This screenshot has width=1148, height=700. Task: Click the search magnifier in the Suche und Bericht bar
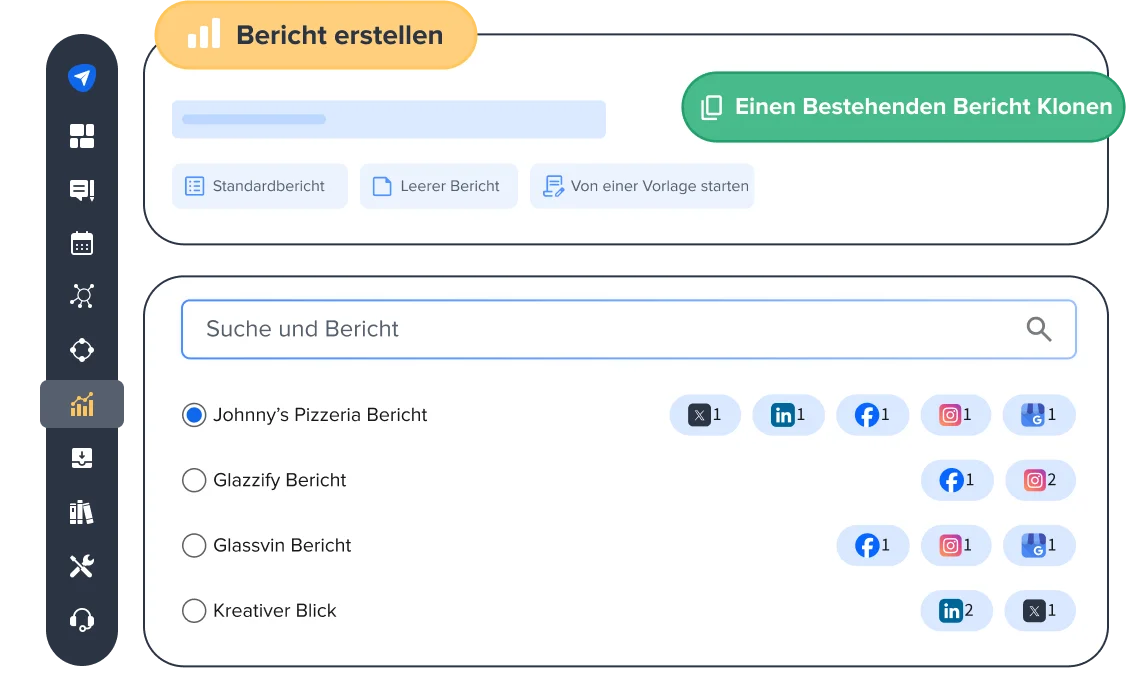point(1037,328)
